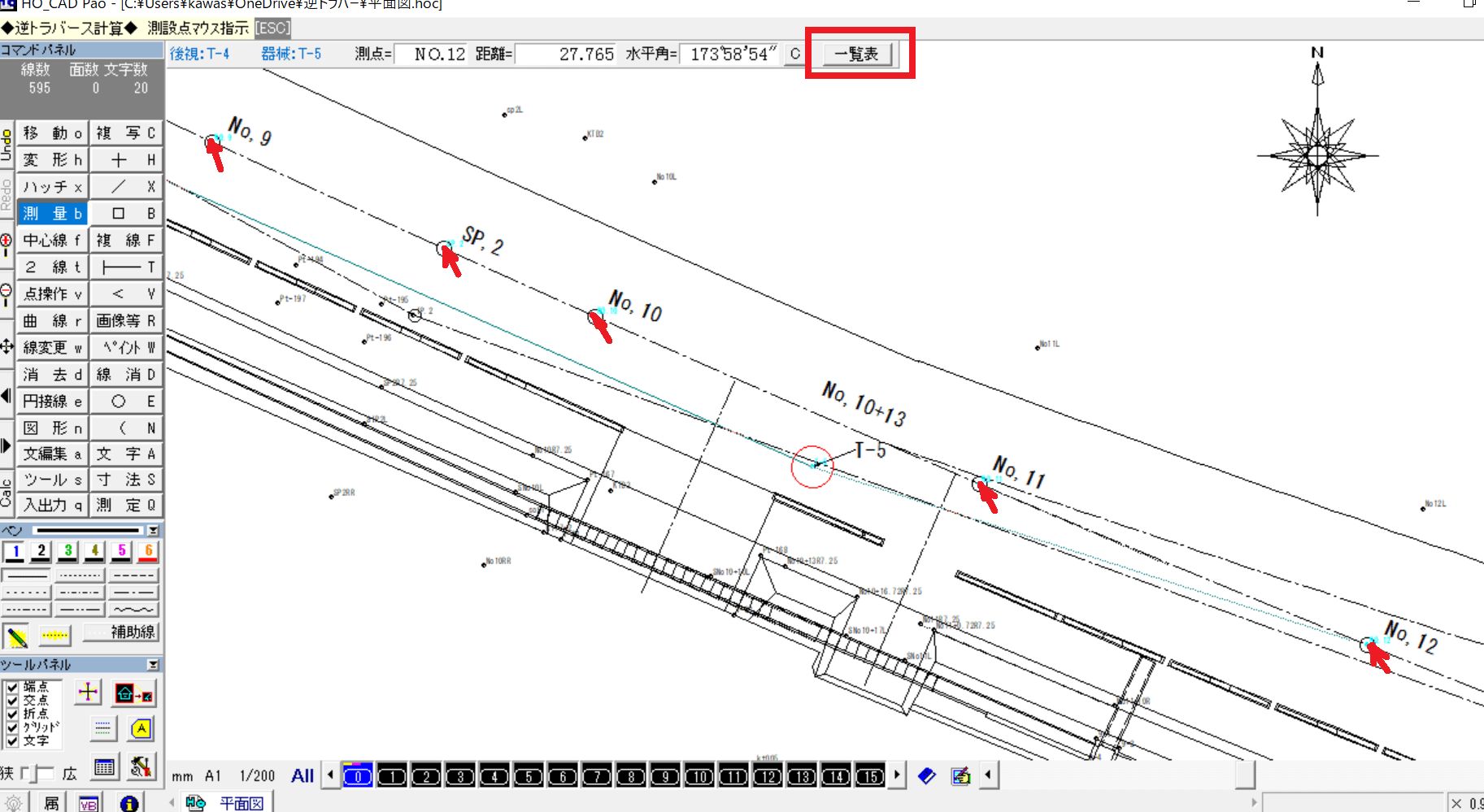Select pen color 6 red swatch
This screenshot has width=1484, height=812.
pyautogui.click(x=148, y=552)
